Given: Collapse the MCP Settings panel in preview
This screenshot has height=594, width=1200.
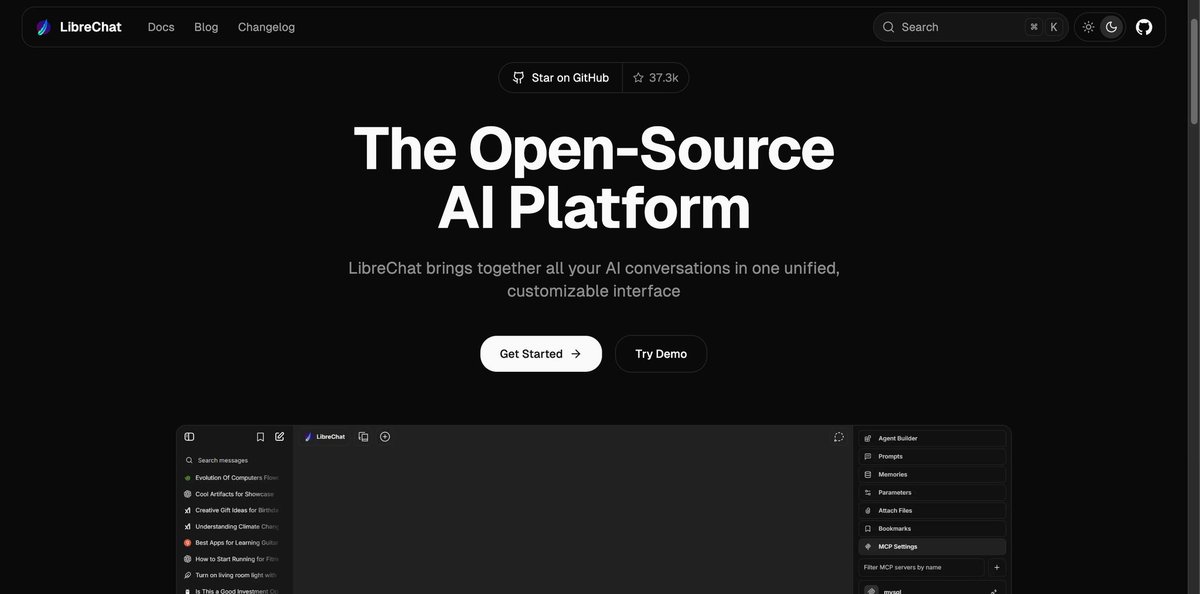Looking at the screenshot, I should [x=932, y=546].
